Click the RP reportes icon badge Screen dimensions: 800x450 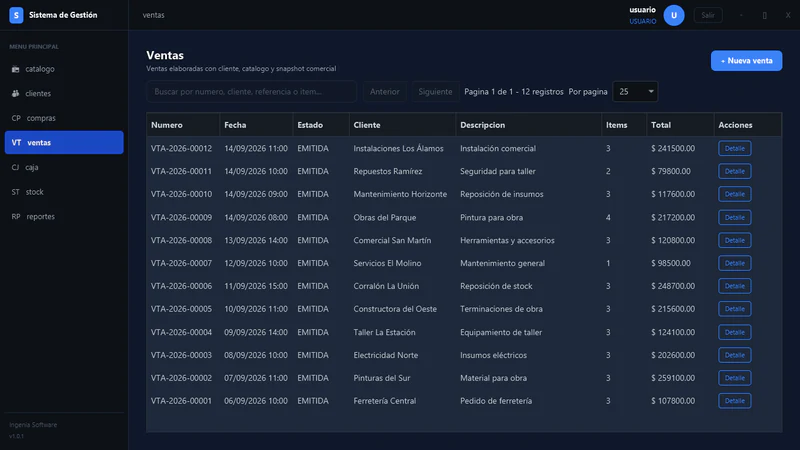point(16,216)
